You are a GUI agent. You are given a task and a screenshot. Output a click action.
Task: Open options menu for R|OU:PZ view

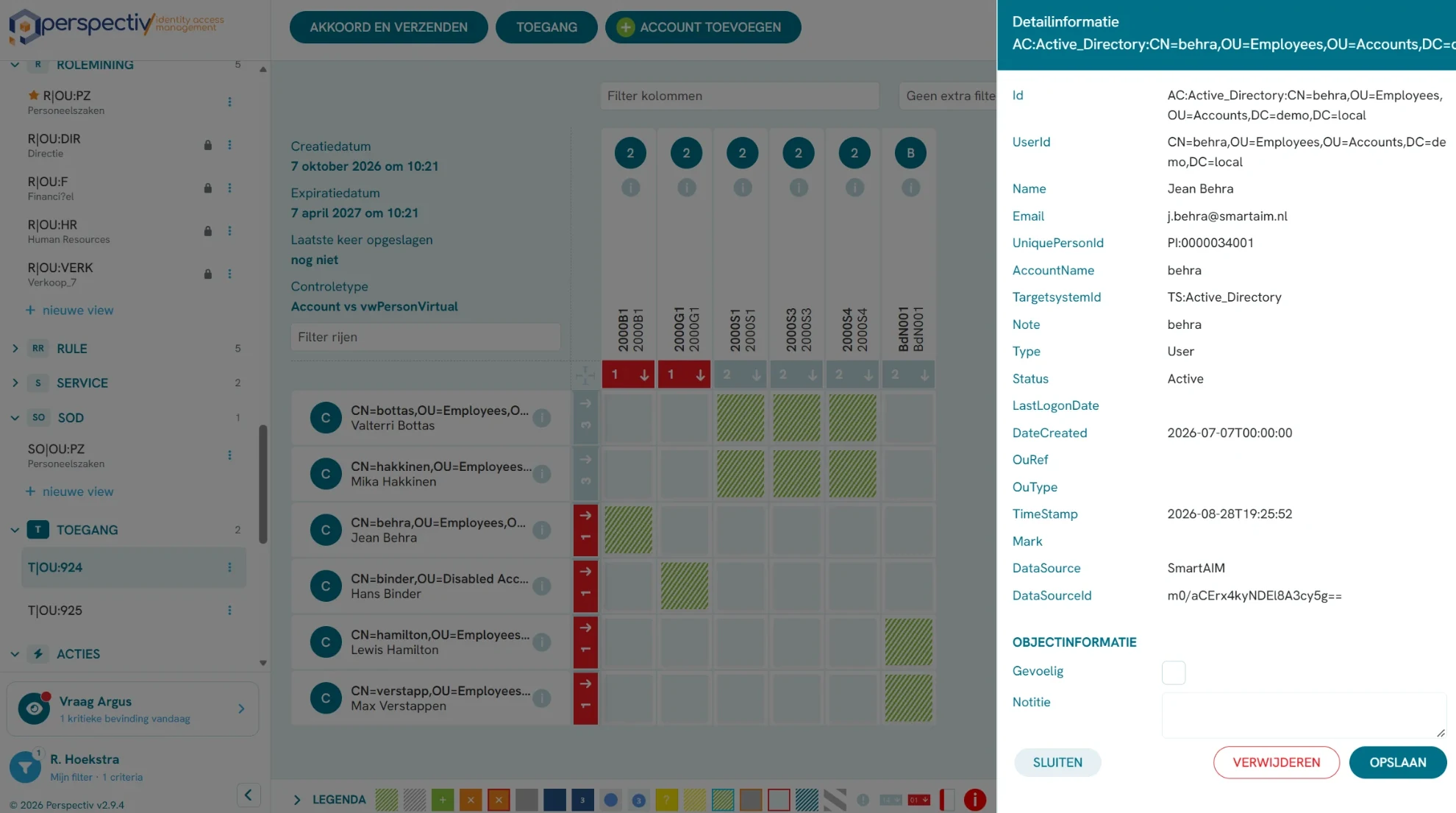point(229,102)
